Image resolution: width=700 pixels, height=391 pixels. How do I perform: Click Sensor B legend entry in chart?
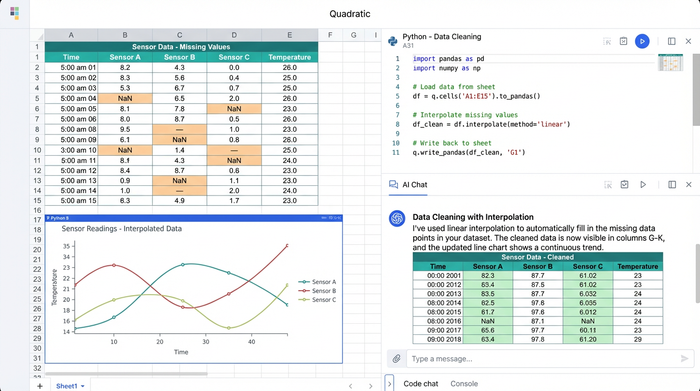[317, 291]
